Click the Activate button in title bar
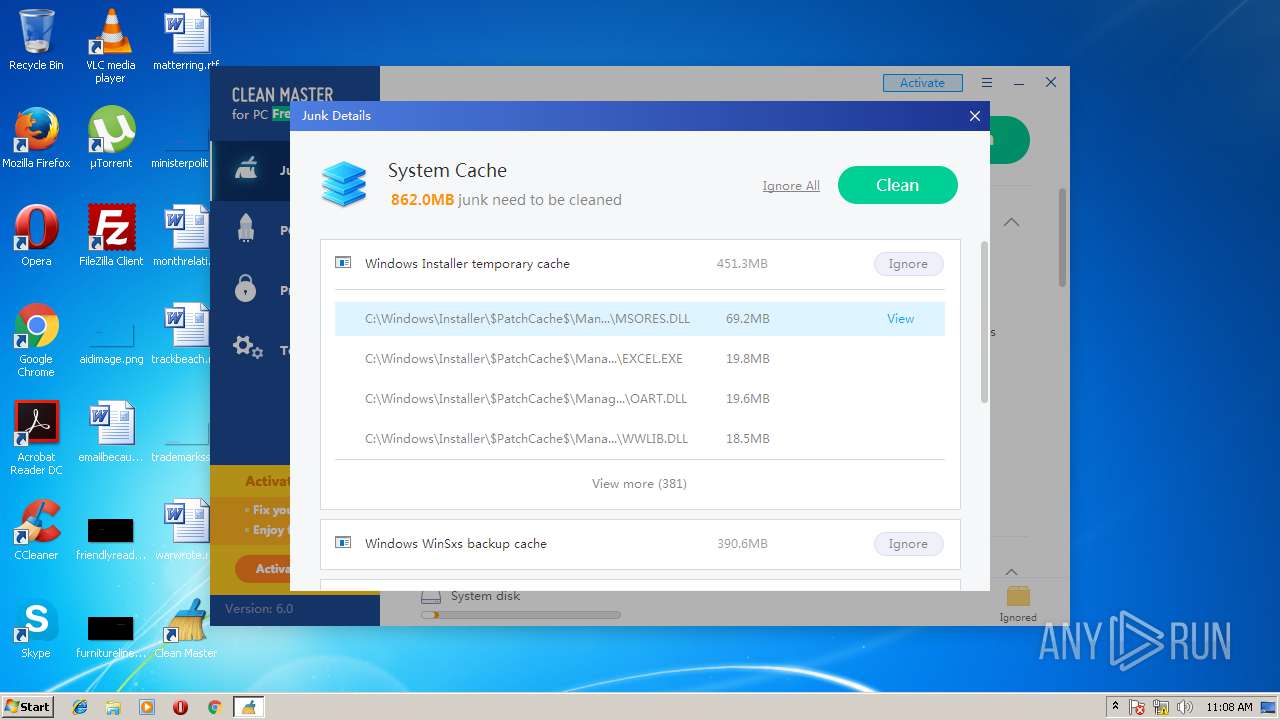The width and height of the screenshot is (1280, 720). click(922, 83)
